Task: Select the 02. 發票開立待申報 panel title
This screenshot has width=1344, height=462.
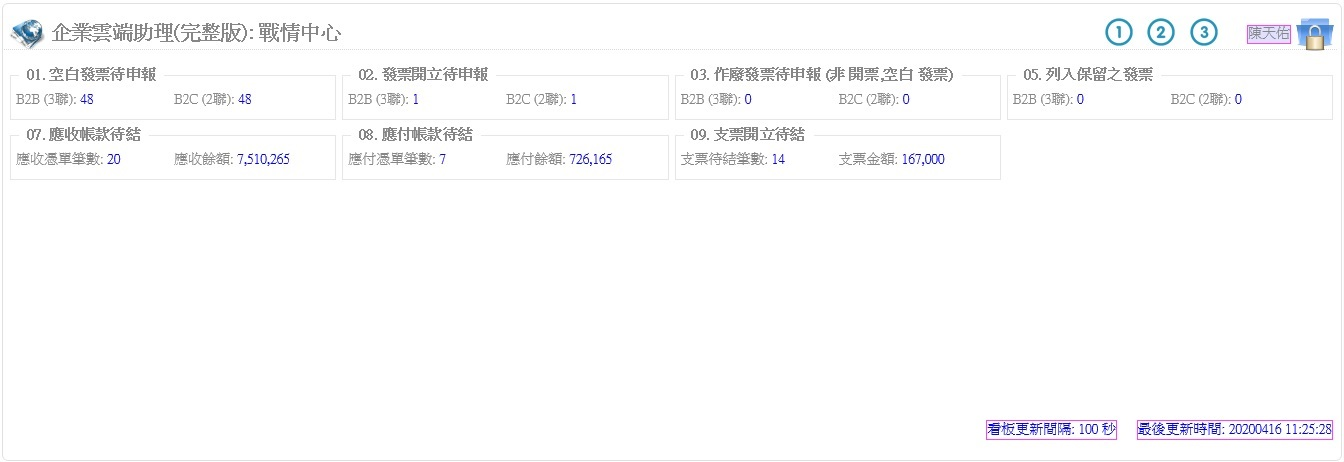Action: click(x=423, y=75)
